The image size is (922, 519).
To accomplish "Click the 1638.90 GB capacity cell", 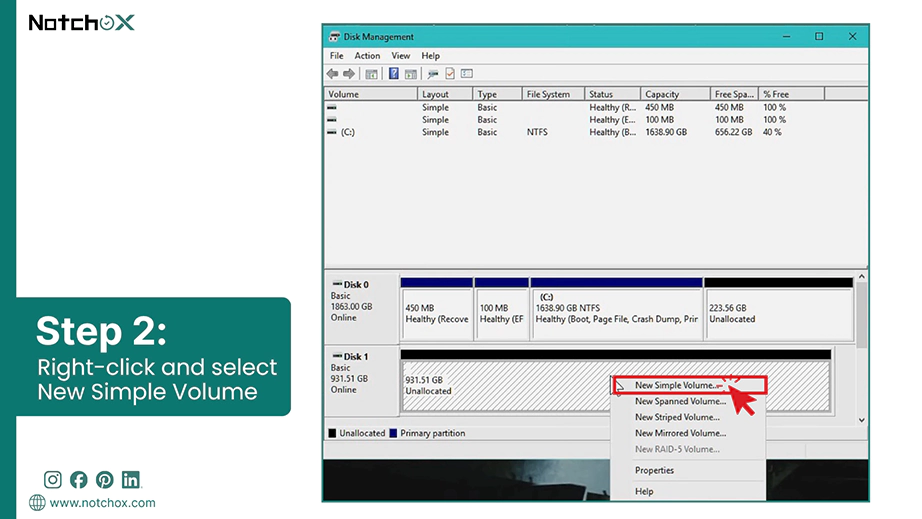I will coord(666,132).
